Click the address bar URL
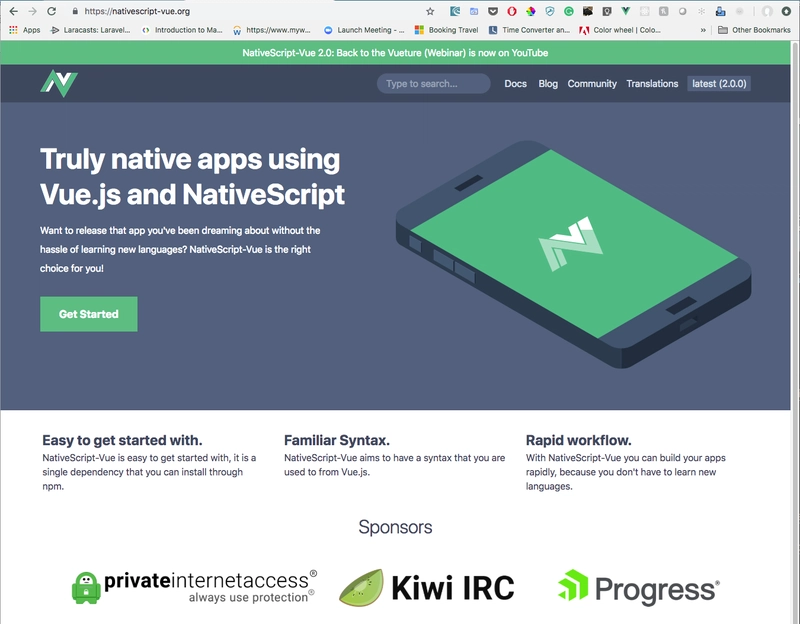This screenshot has height=624, width=800. tap(137, 11)
